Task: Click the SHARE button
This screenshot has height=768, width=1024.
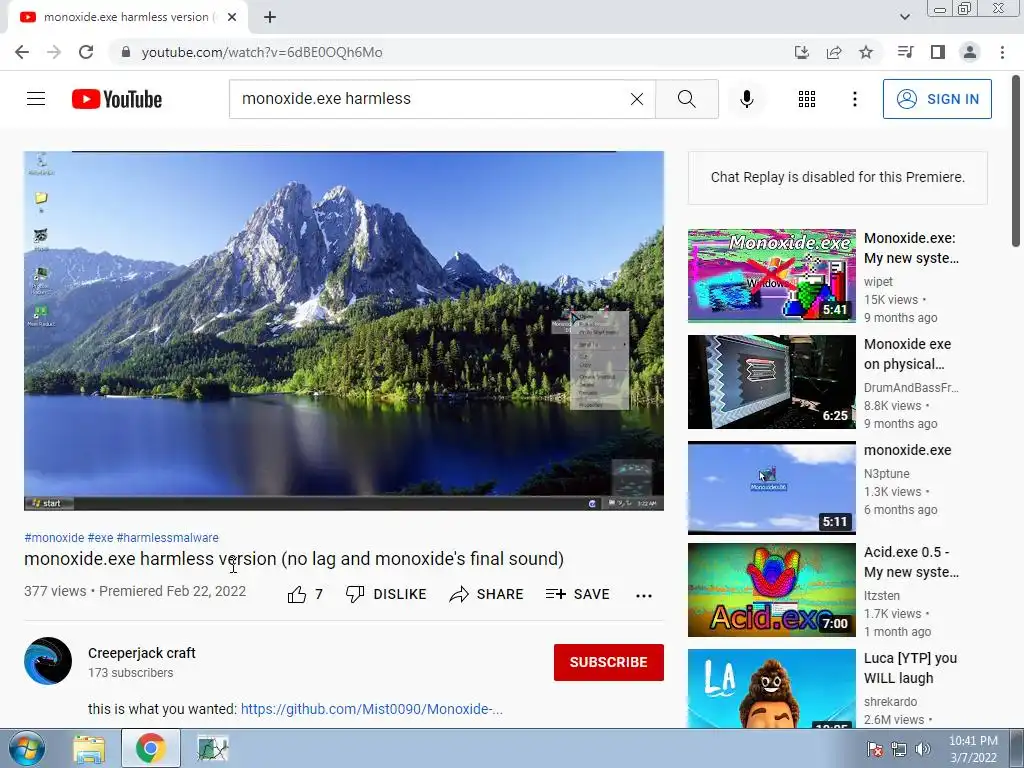Action: tap(487, 594)
